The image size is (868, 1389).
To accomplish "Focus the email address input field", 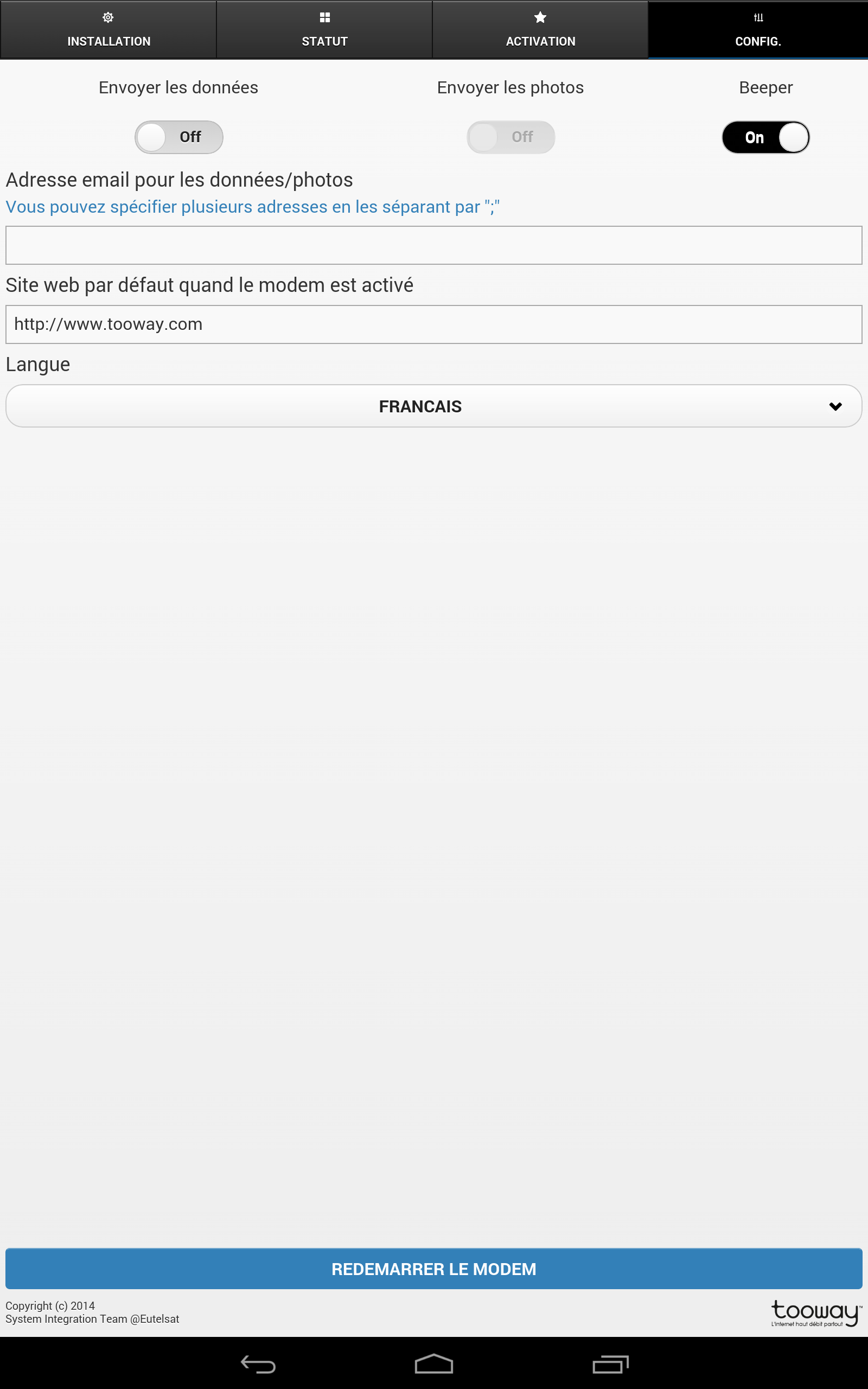I will (x=434, y=245).
